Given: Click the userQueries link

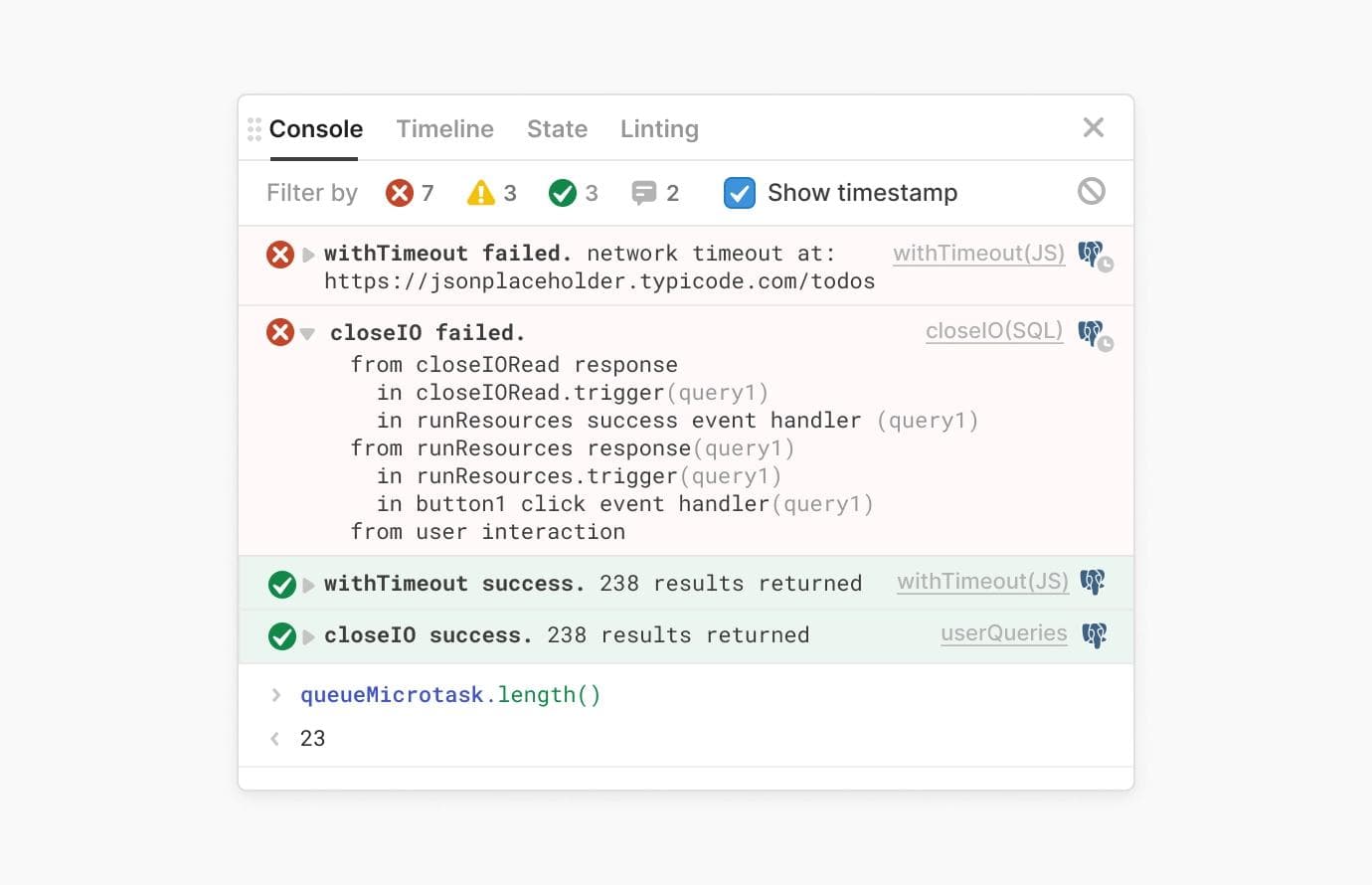Looking at the screenshot, I should pos(1003,633).
